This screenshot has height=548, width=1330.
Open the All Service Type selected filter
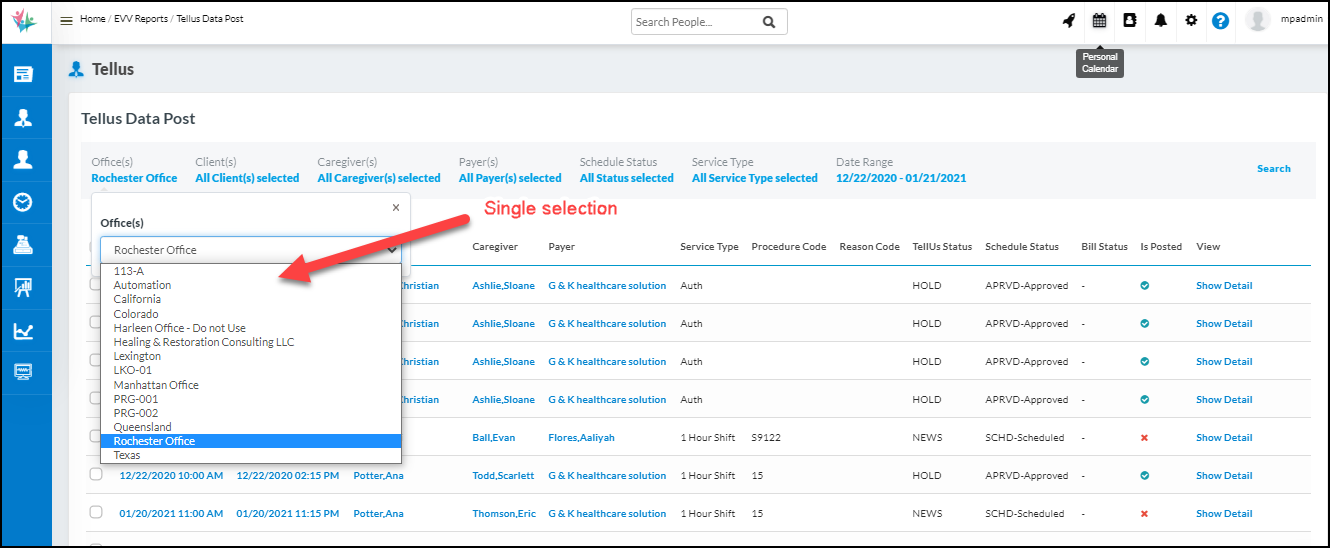(754, 178)
